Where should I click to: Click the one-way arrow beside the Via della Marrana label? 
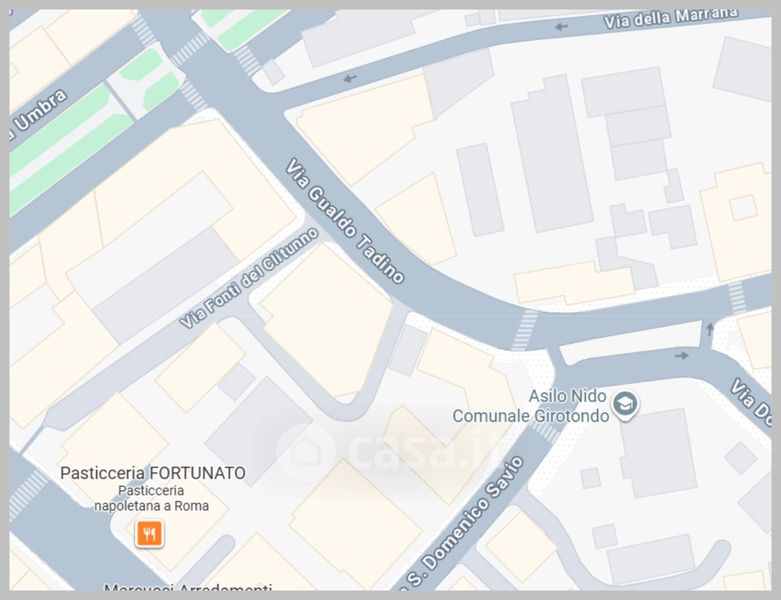click(x=562, y=27)
